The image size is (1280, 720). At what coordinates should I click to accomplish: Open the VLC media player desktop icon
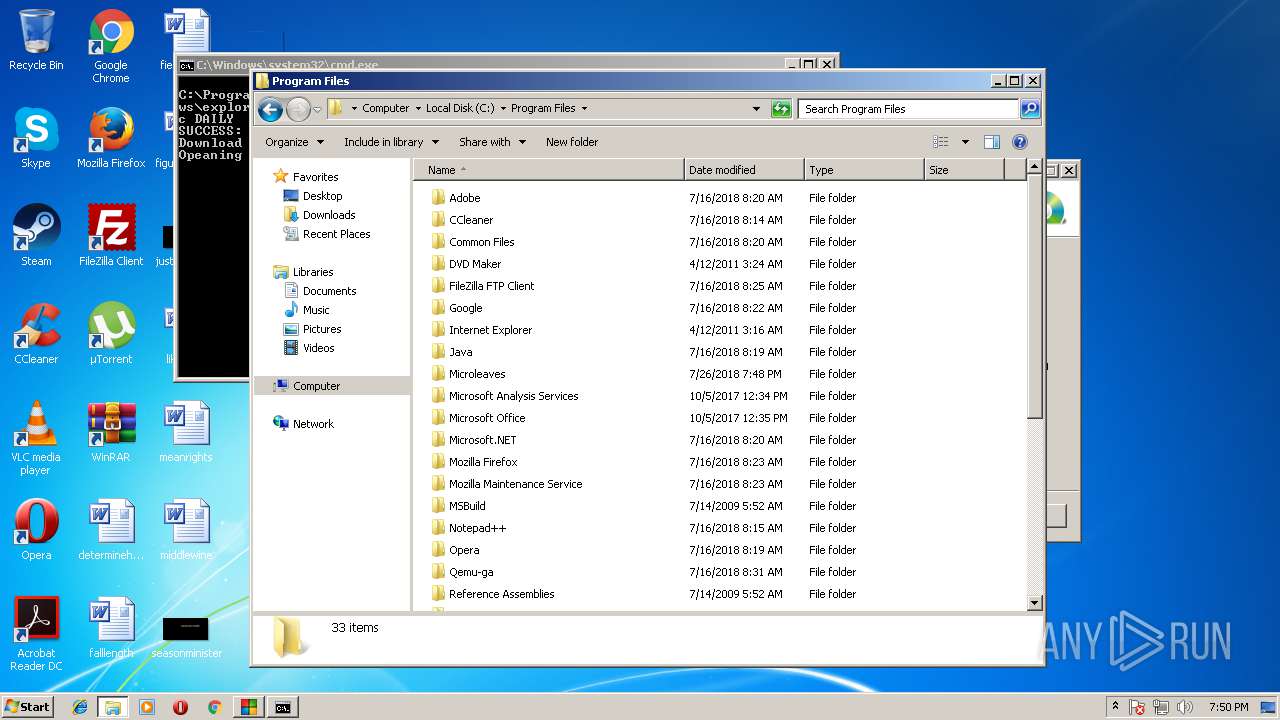36,439
